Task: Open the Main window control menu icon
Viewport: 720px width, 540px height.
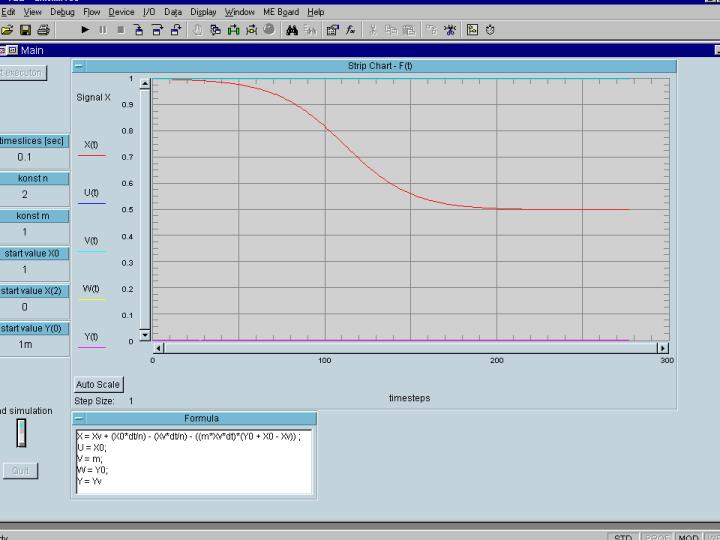Action: pos(10,50)
